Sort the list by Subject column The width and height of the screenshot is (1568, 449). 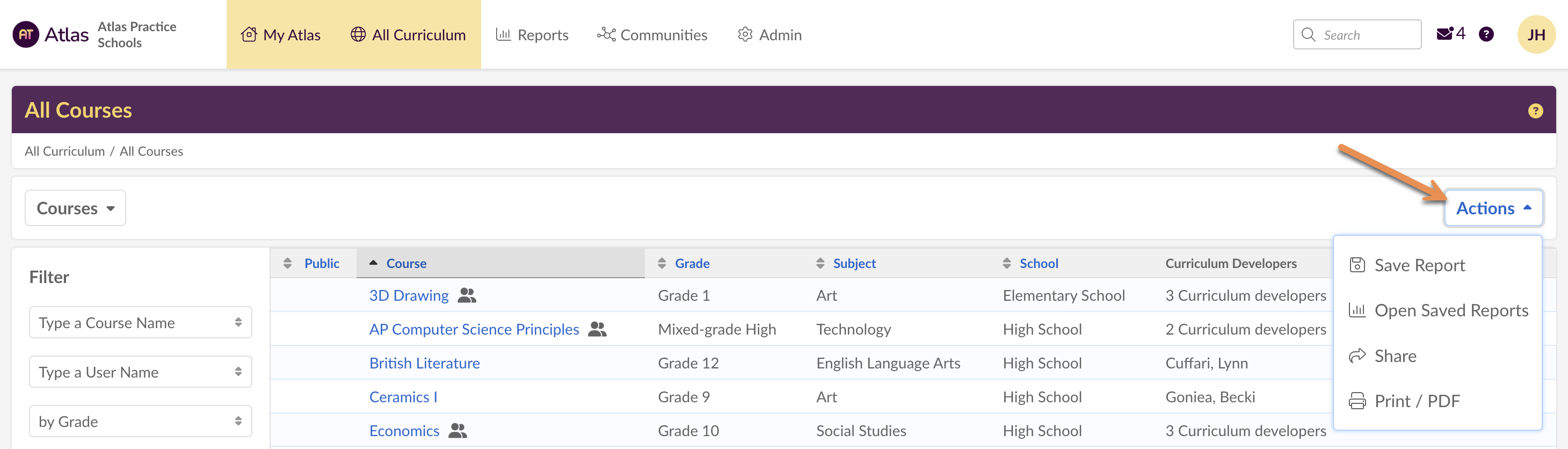(853, 263)
